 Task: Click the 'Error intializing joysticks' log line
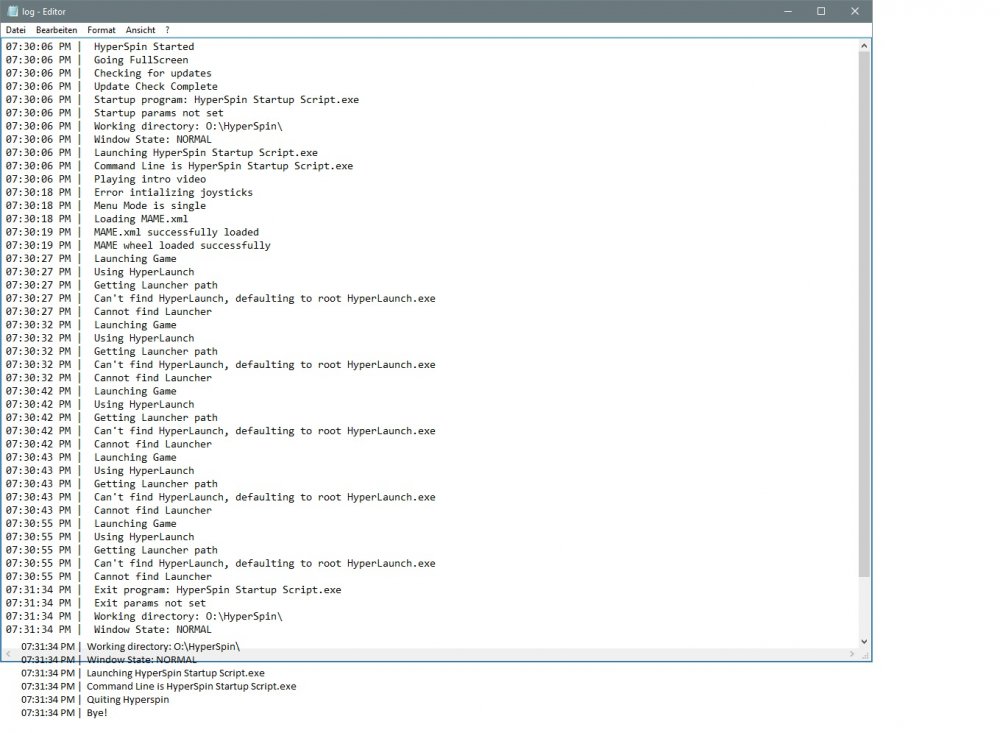(x=173, y=192)
